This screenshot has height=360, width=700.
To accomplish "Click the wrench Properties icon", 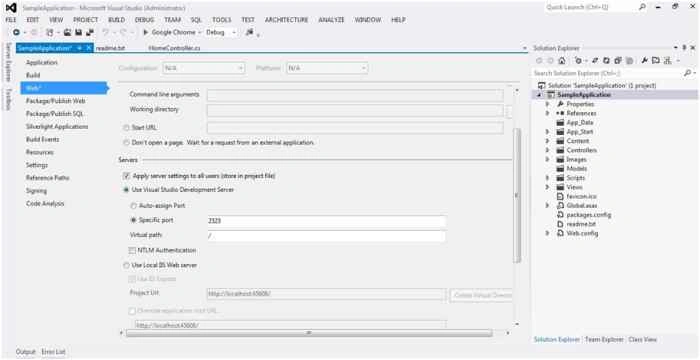I will coord(644,60).
